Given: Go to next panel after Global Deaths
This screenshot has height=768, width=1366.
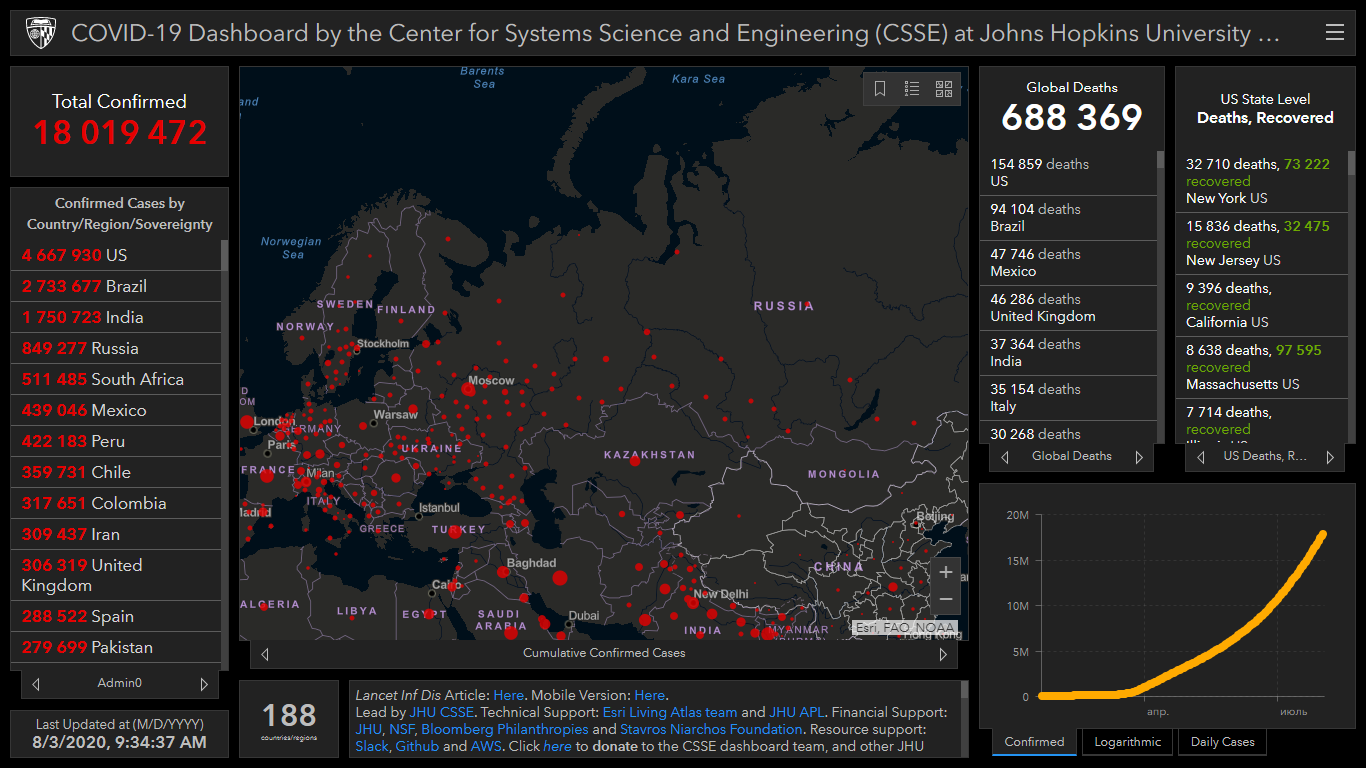Looking at the screenshot, I should tap(1138, 457).
